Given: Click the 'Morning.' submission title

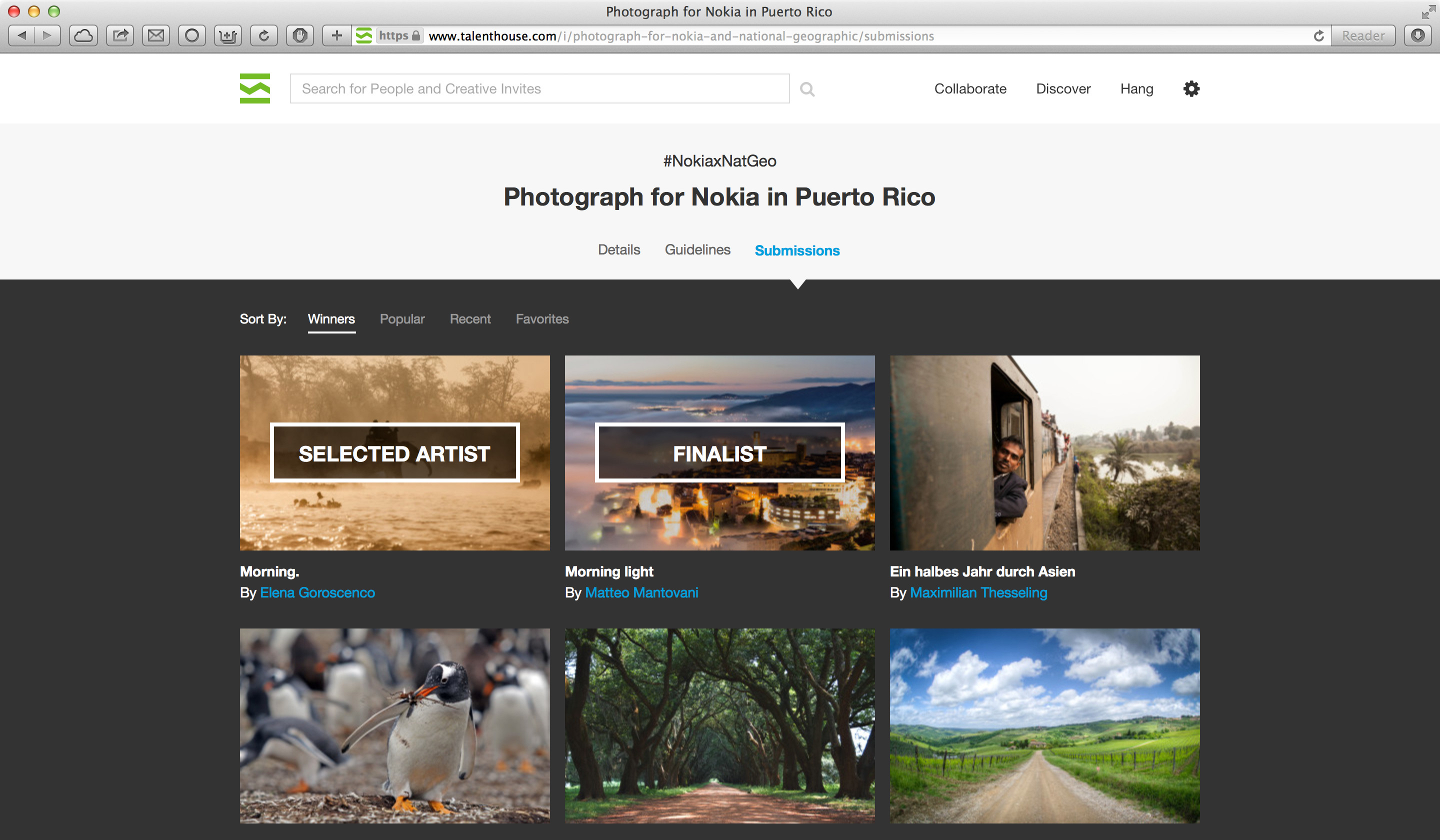Looking at the screenshot, I should [269, 571].
